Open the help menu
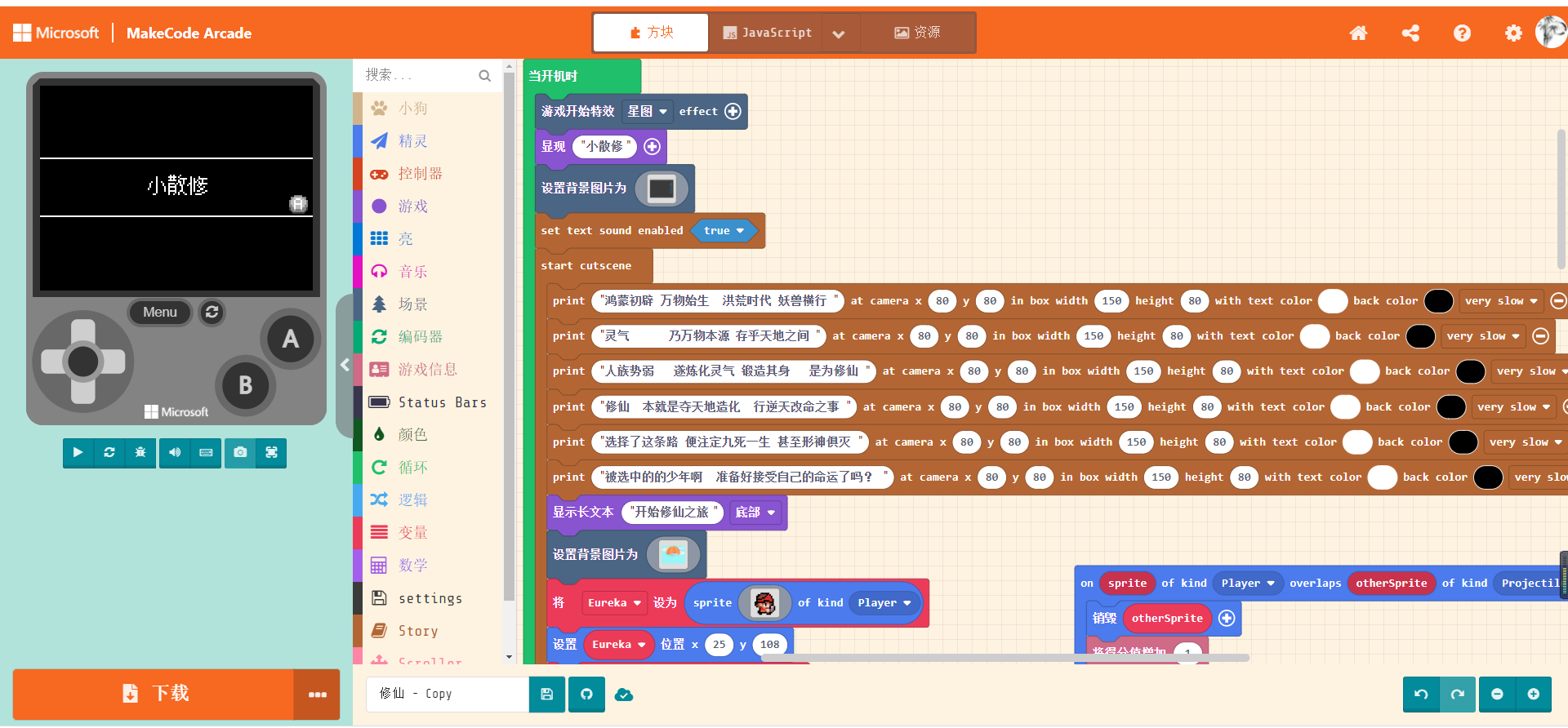Image resolution: width=1568 pixels, height=728 pixels. [1462, 33]
